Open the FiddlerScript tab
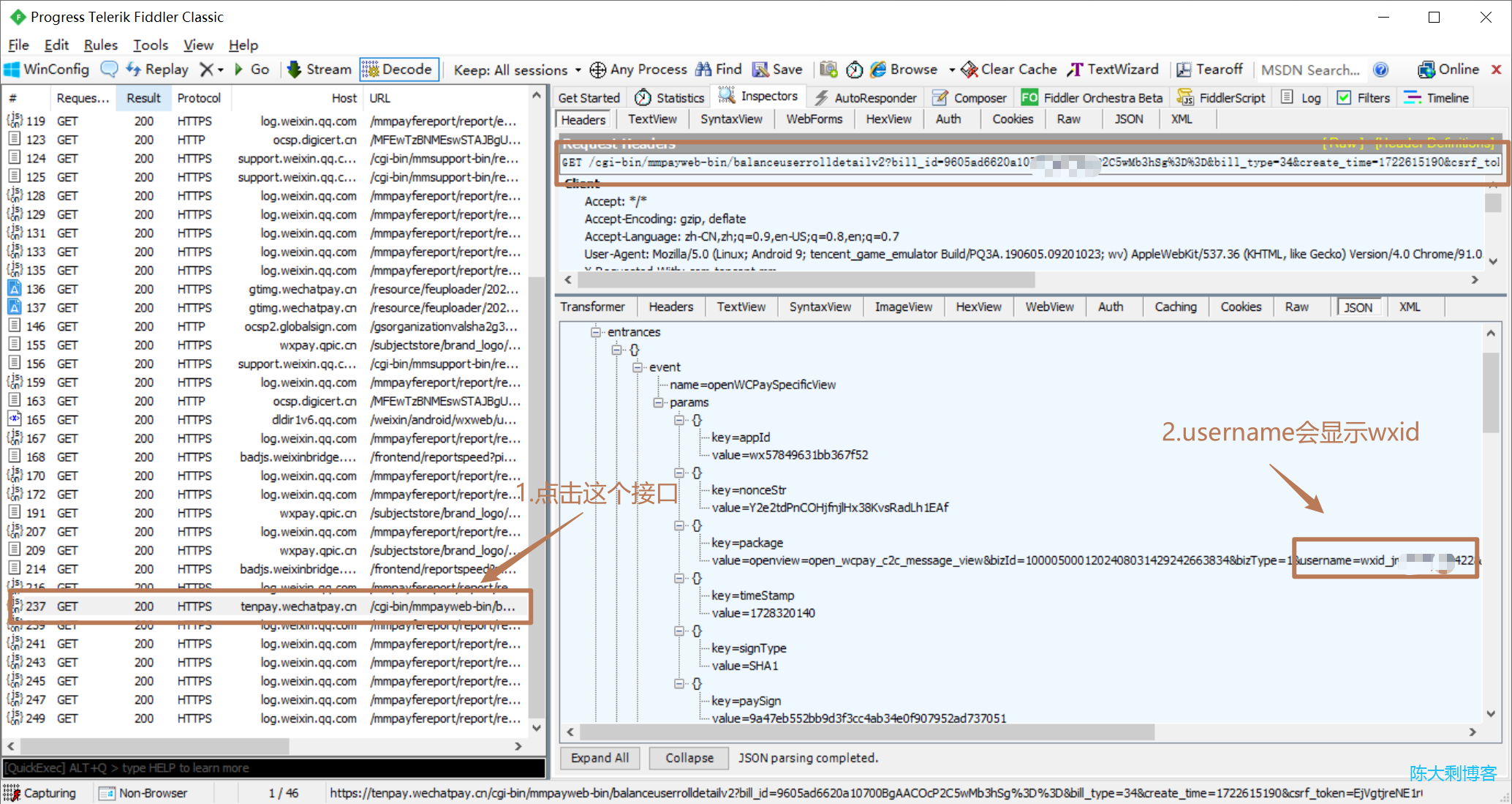Screen dimensions: 1512x804 click(1221, 98)
